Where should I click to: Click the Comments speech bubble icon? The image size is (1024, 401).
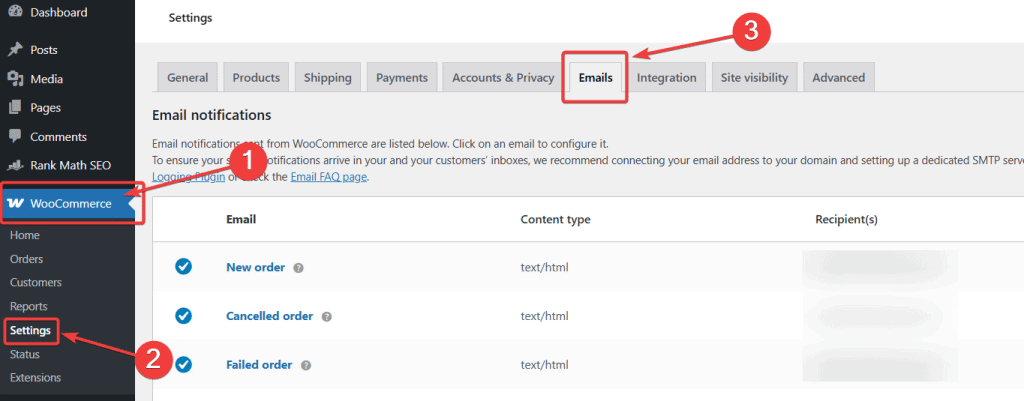[15, 136]
